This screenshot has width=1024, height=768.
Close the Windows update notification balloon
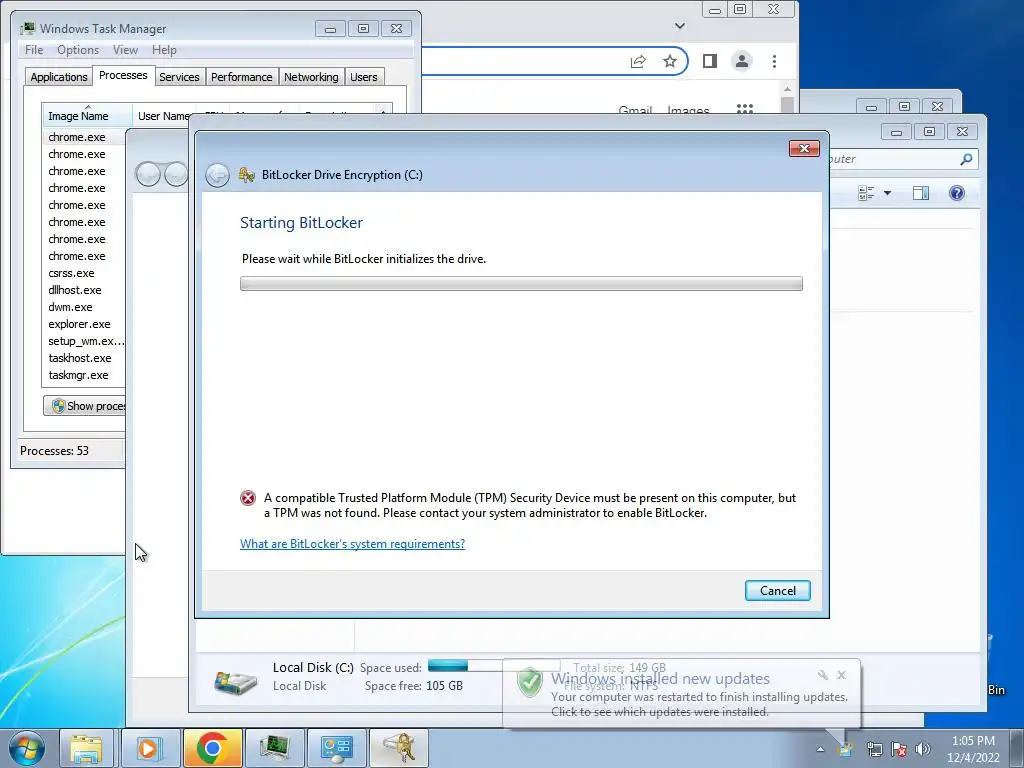click(x=841, y=675)
